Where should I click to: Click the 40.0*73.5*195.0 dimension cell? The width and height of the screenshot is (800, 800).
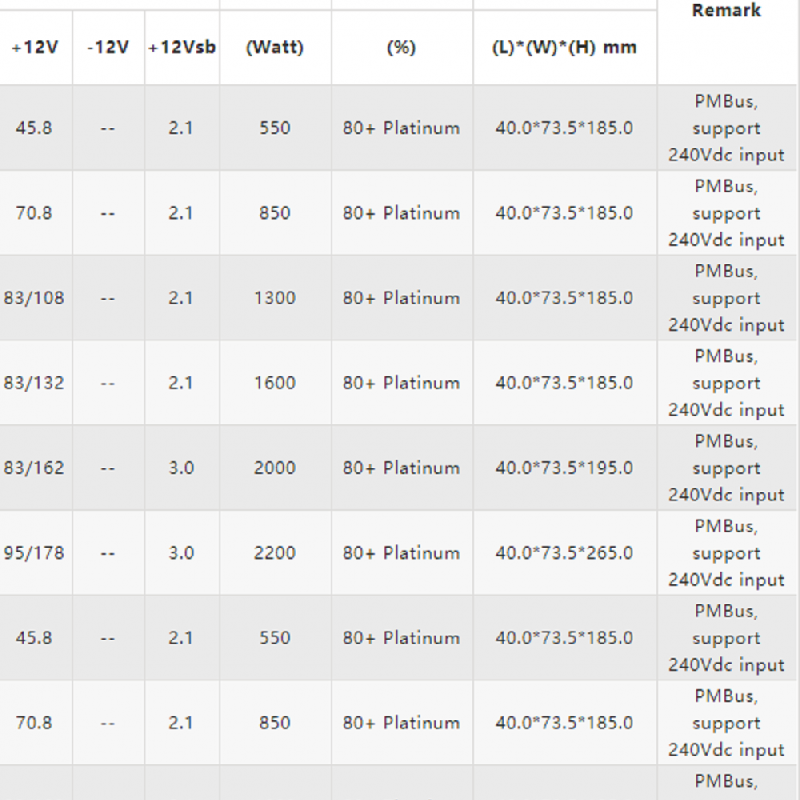click(x=564, y=468)
